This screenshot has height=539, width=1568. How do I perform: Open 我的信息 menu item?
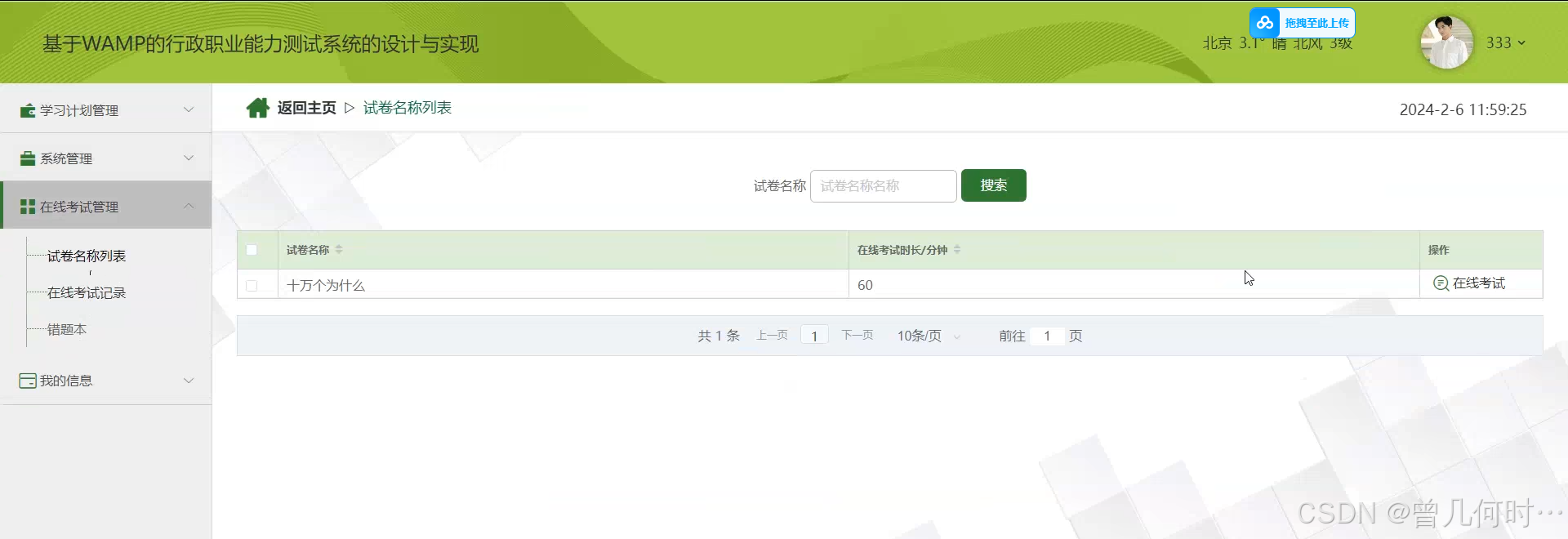click(106, 381)
